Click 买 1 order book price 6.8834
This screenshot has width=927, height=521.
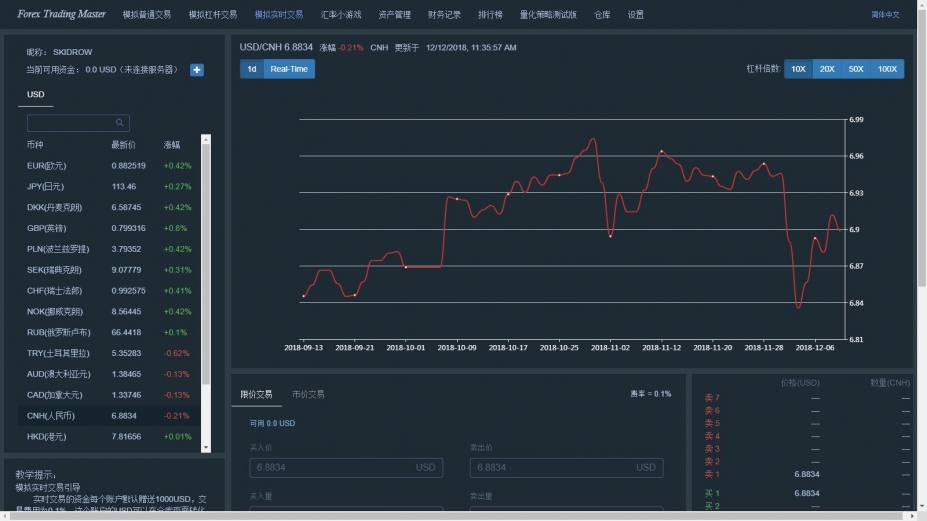(806, 493)
